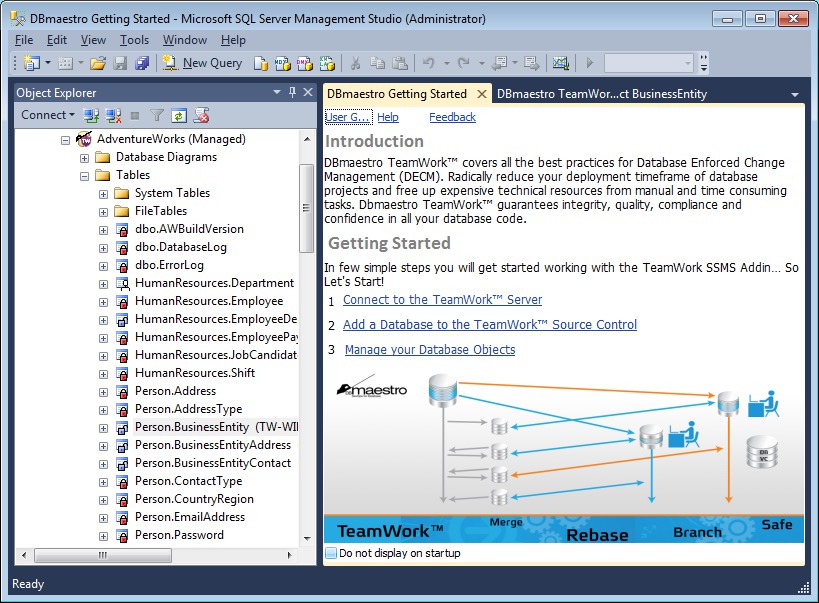Open the New Project dropdown arrow
This screenshot has height=603, width=819.
(x=48, y=63)
